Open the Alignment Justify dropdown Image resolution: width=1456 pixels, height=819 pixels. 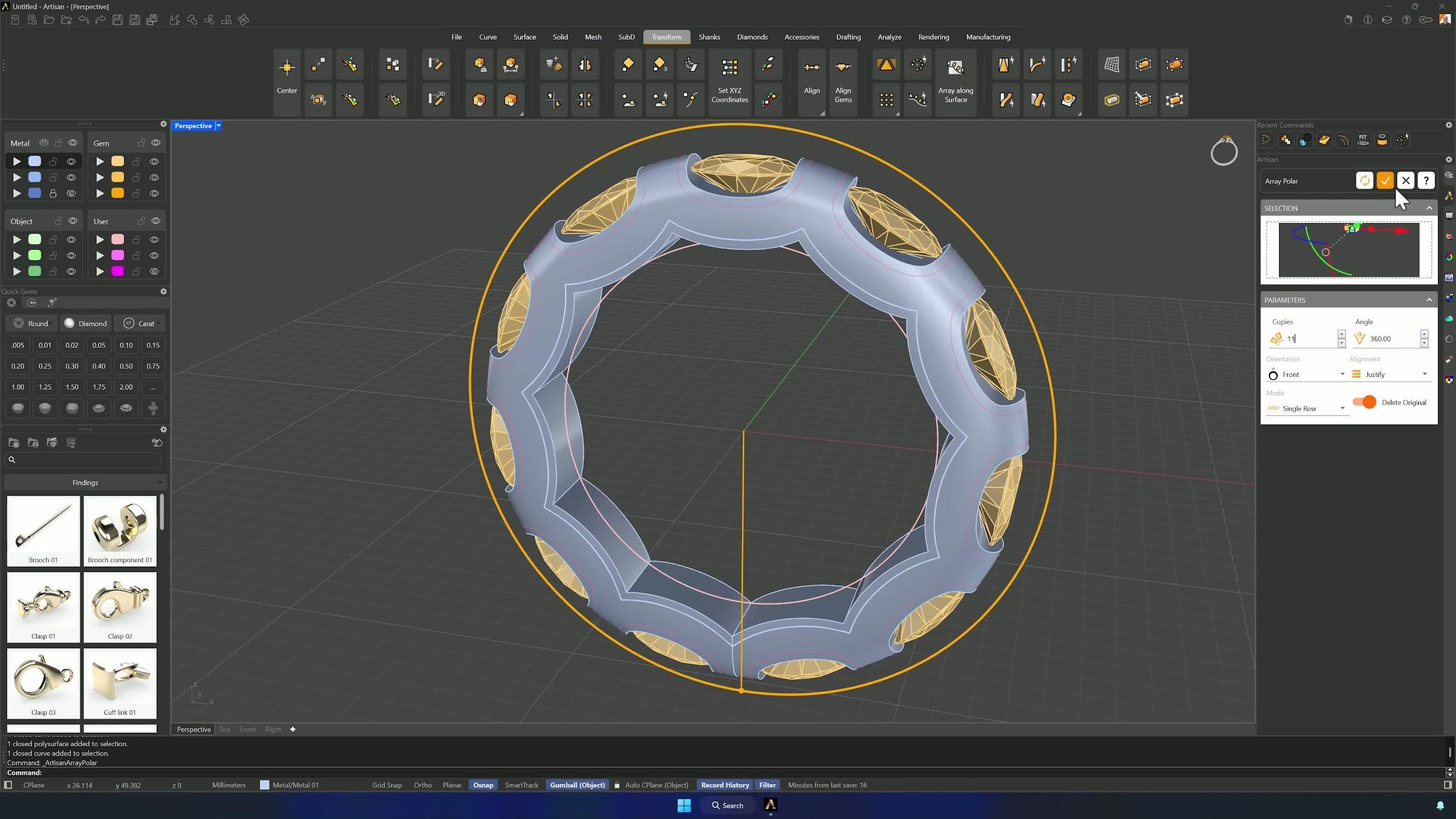click(1389, 375)
